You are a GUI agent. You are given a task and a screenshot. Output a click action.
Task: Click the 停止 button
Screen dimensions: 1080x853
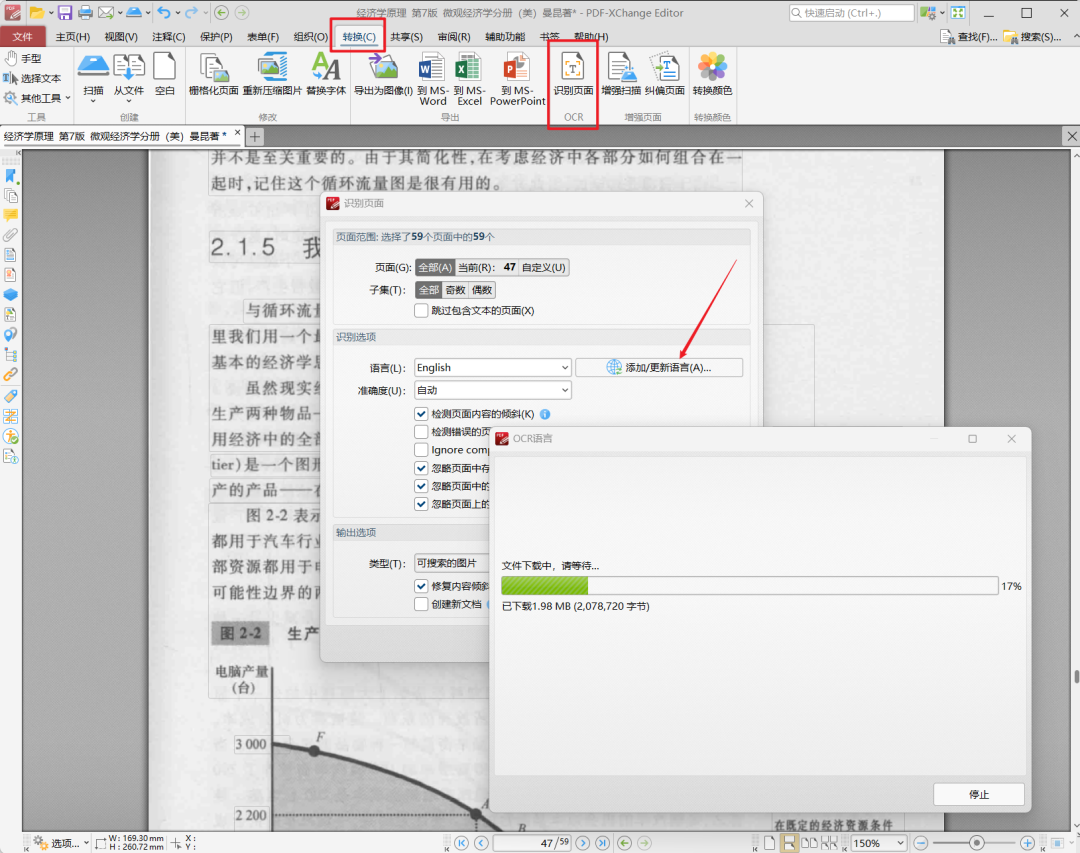click(x=978, y=794)
